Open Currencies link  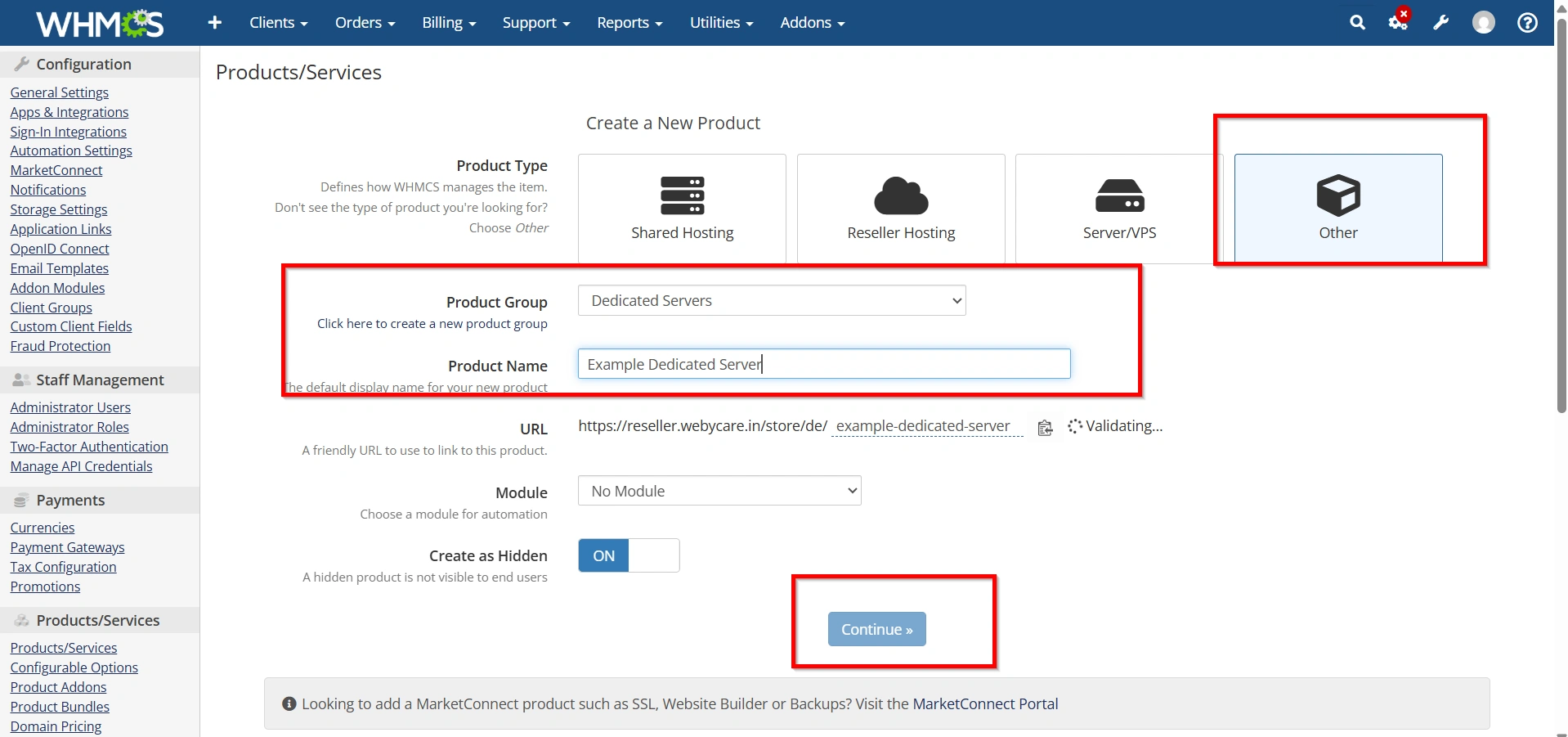tap(43, 528)
